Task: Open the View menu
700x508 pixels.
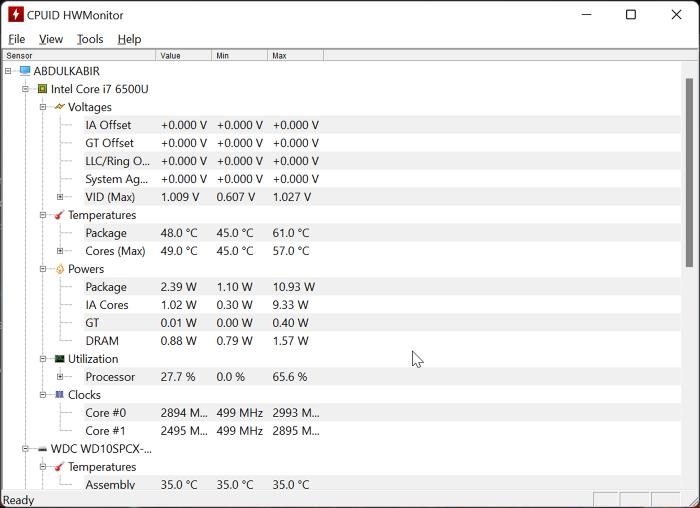Action: tap(51, 39)
